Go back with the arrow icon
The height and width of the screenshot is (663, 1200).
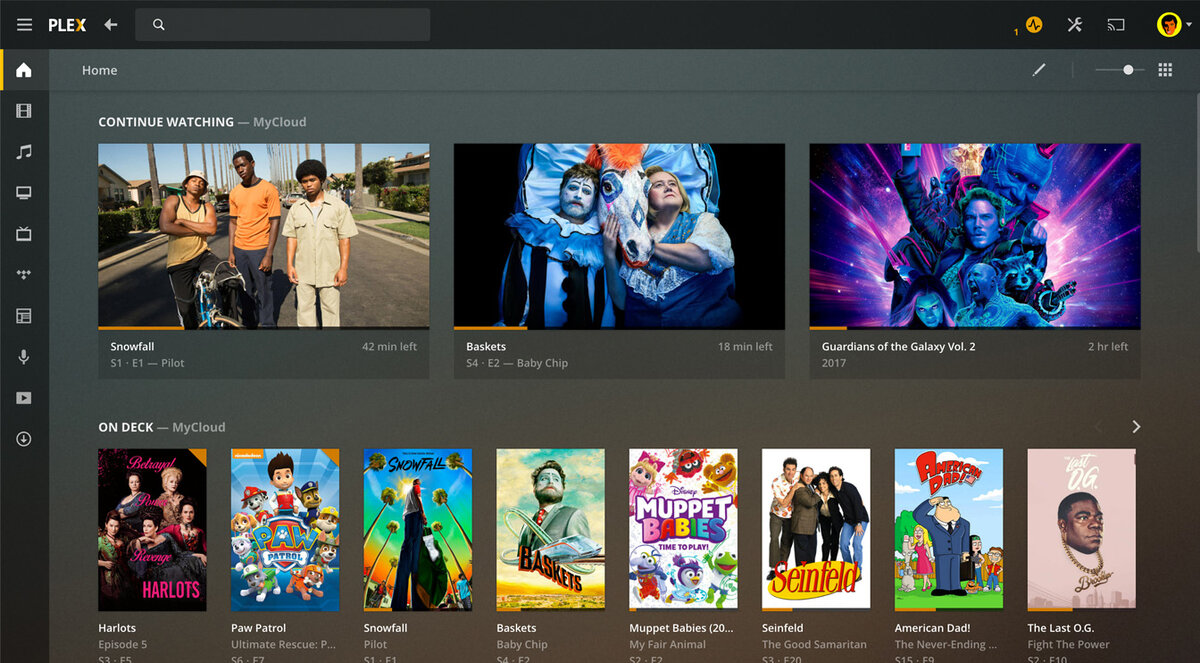point(110,25)
